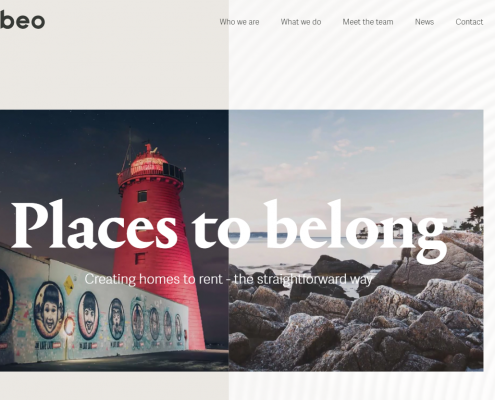The height and width of the screenshot is (400, 495).
Task: Click the Places to belong headline
Action: 229,228
